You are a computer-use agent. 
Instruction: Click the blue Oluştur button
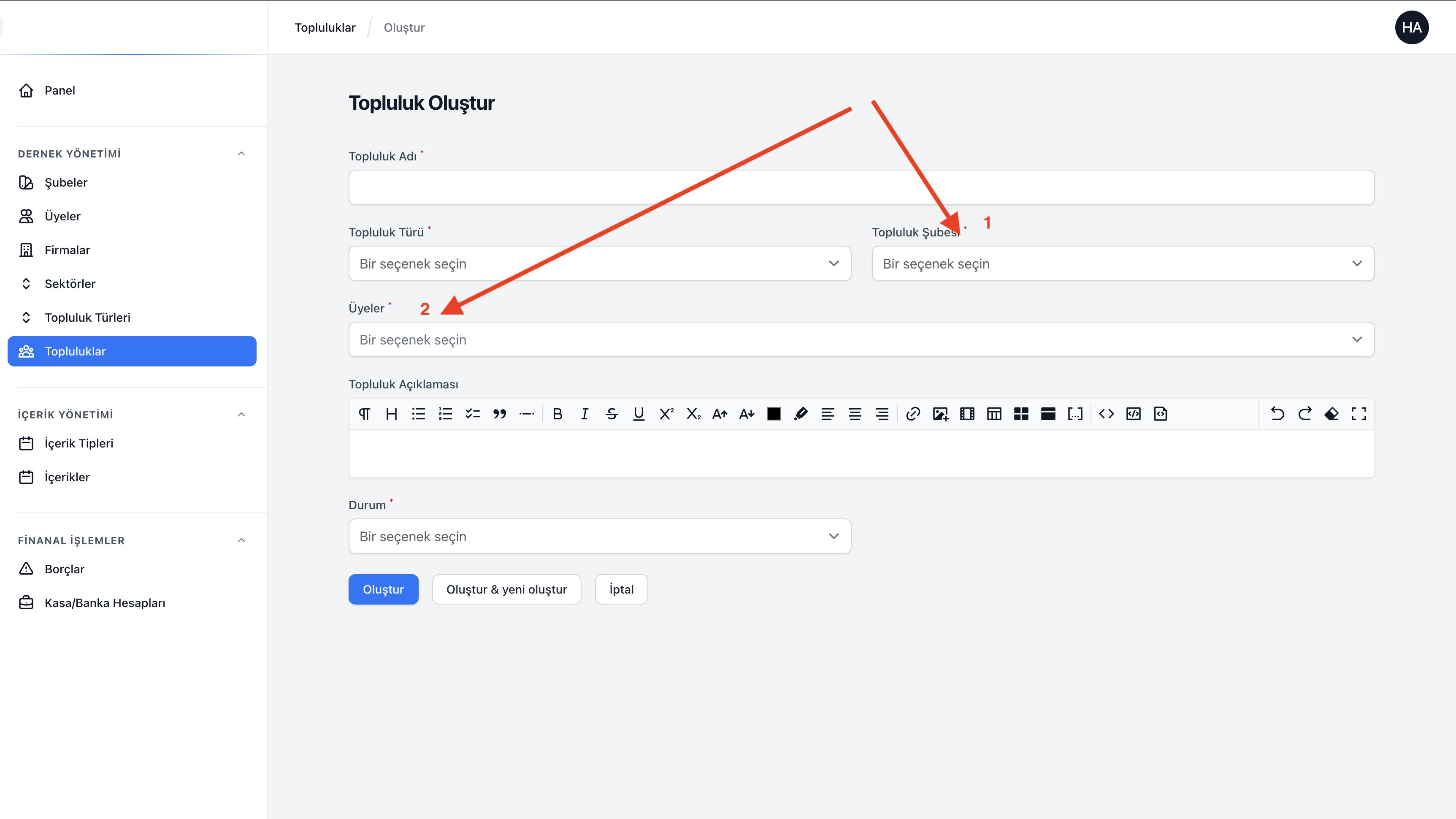(383, 589)
